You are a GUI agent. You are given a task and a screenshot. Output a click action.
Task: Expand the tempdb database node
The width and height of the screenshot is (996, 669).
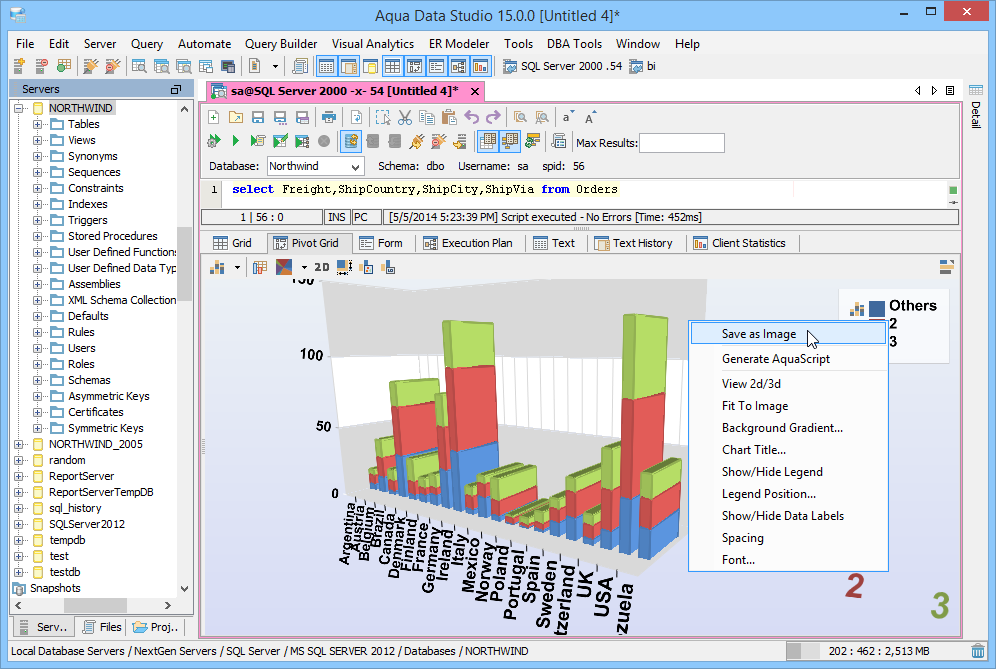(19, 540)
